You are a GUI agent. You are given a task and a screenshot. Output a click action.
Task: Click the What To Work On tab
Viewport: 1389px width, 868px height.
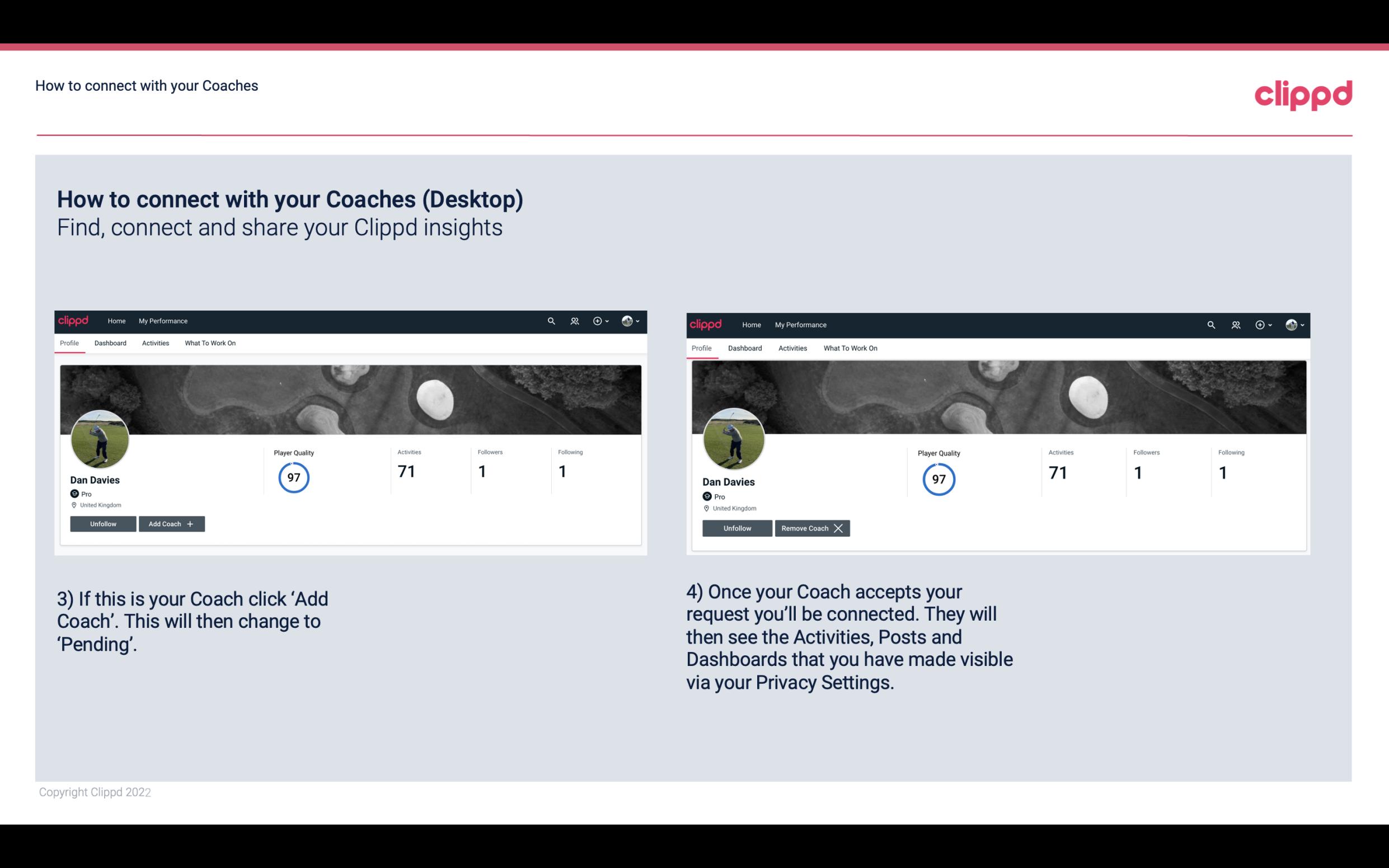pyautogui.click(x=209, y=343)
